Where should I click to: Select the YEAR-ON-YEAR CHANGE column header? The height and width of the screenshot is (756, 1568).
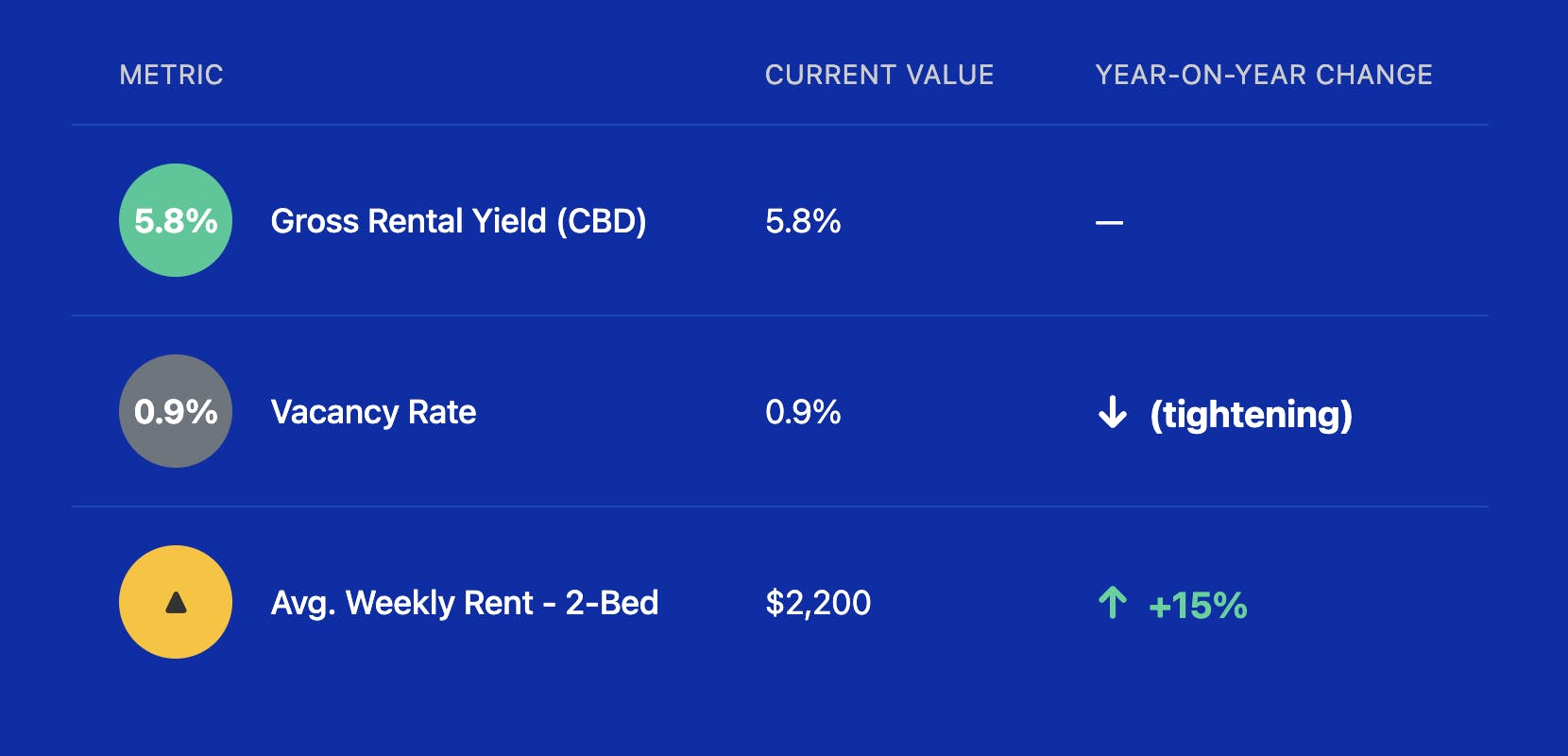(1263, 75)
